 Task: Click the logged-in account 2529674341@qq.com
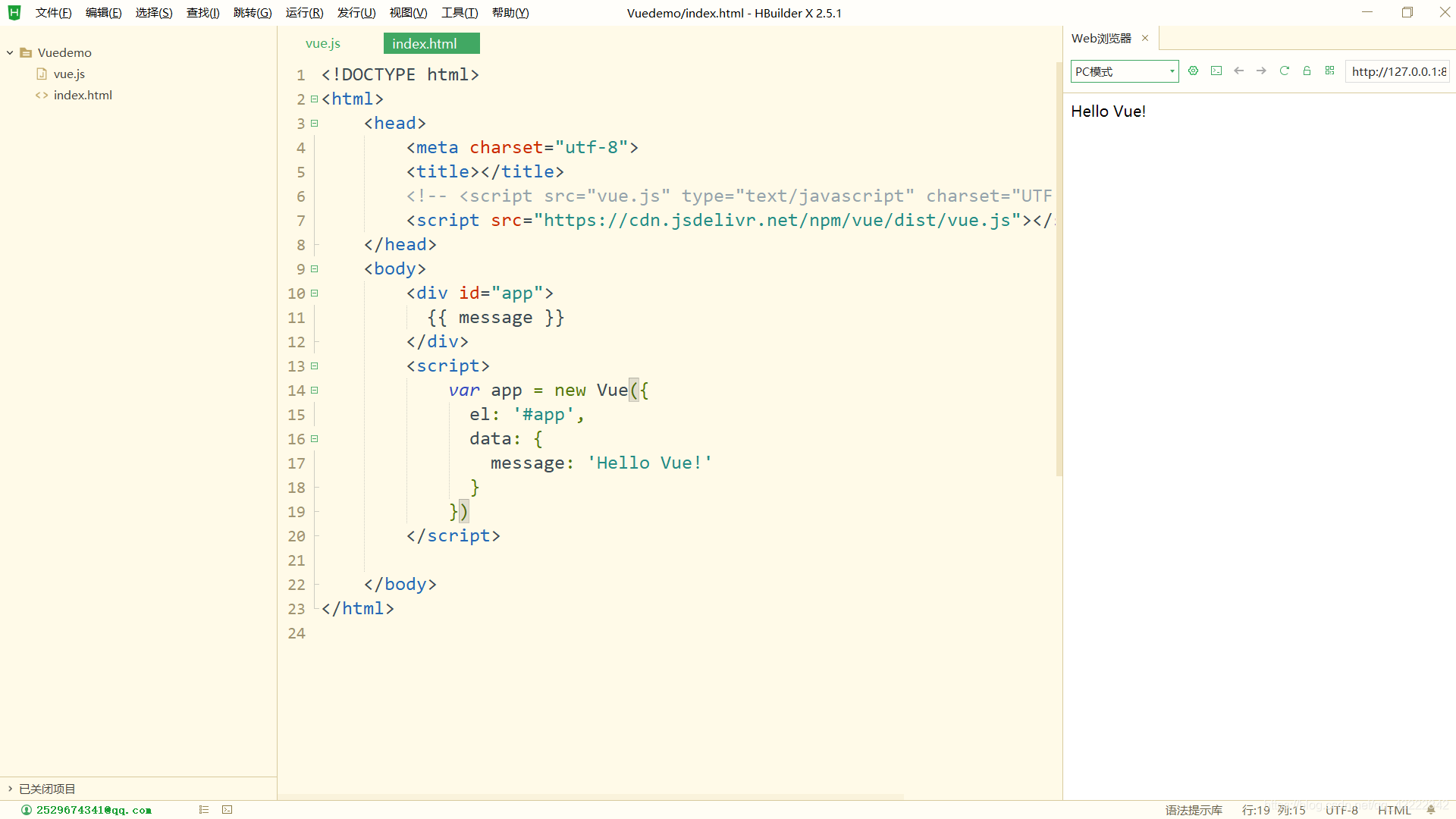(x=94, y=810)
